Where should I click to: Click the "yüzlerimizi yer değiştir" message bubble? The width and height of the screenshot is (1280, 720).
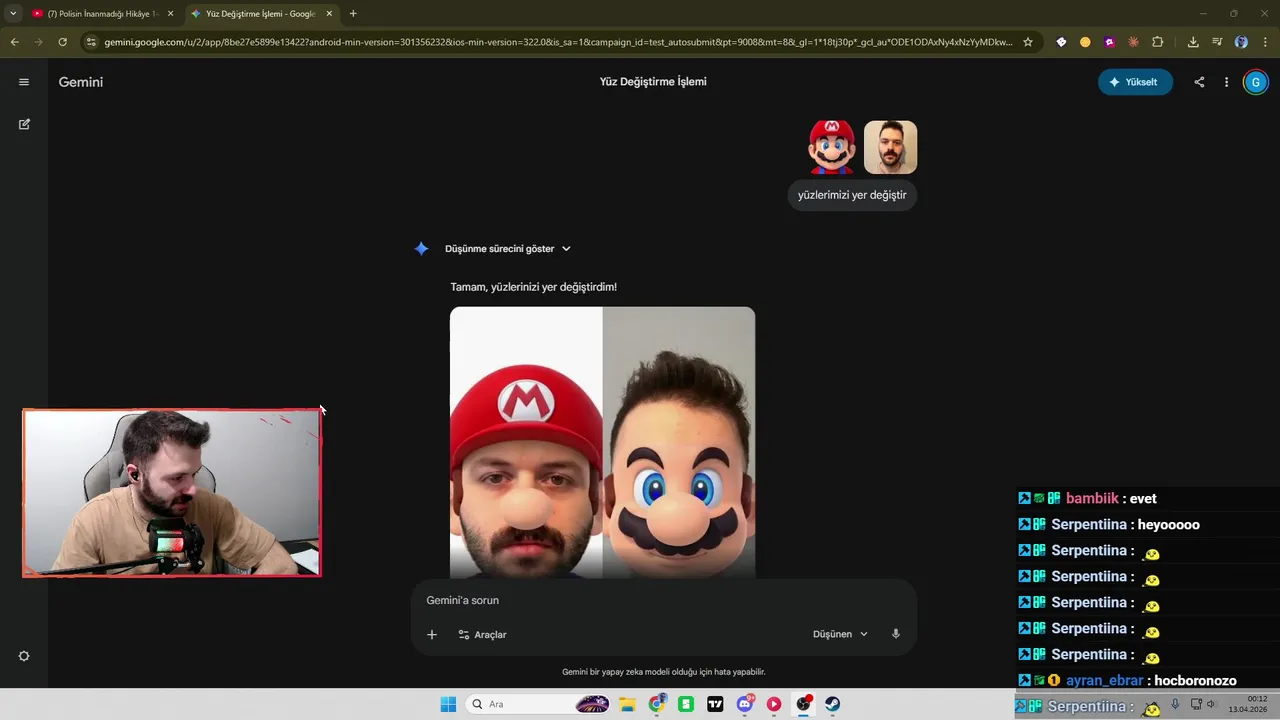tap(852, 195)
